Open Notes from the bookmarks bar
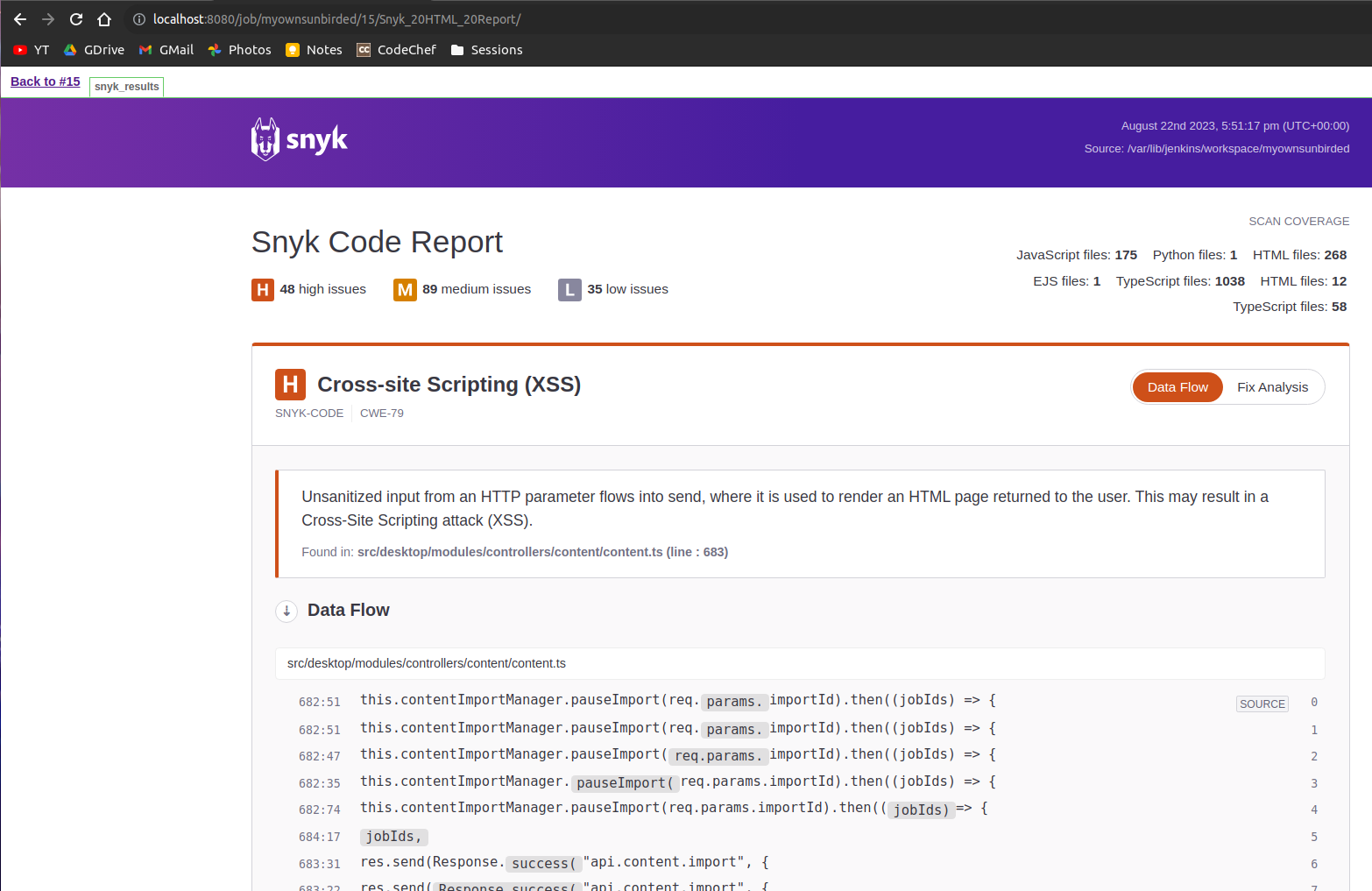The image size is (1372, 891). (x=313, y=50)
